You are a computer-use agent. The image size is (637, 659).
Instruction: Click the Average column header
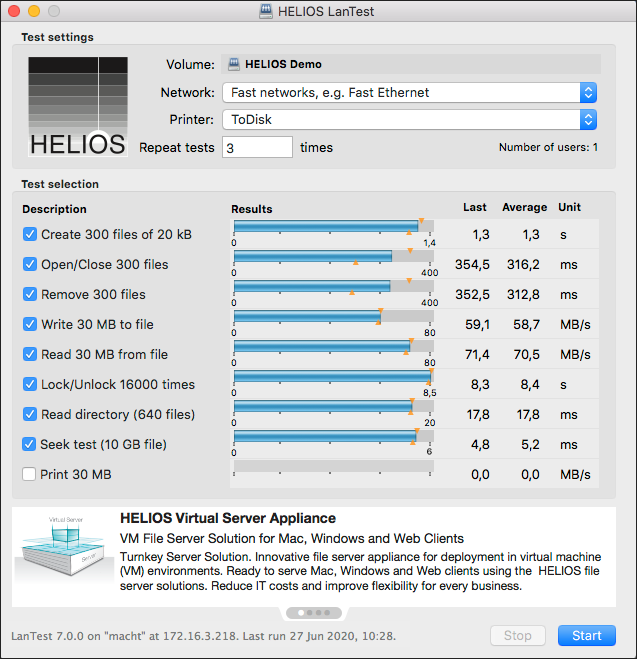pos(525,208)
